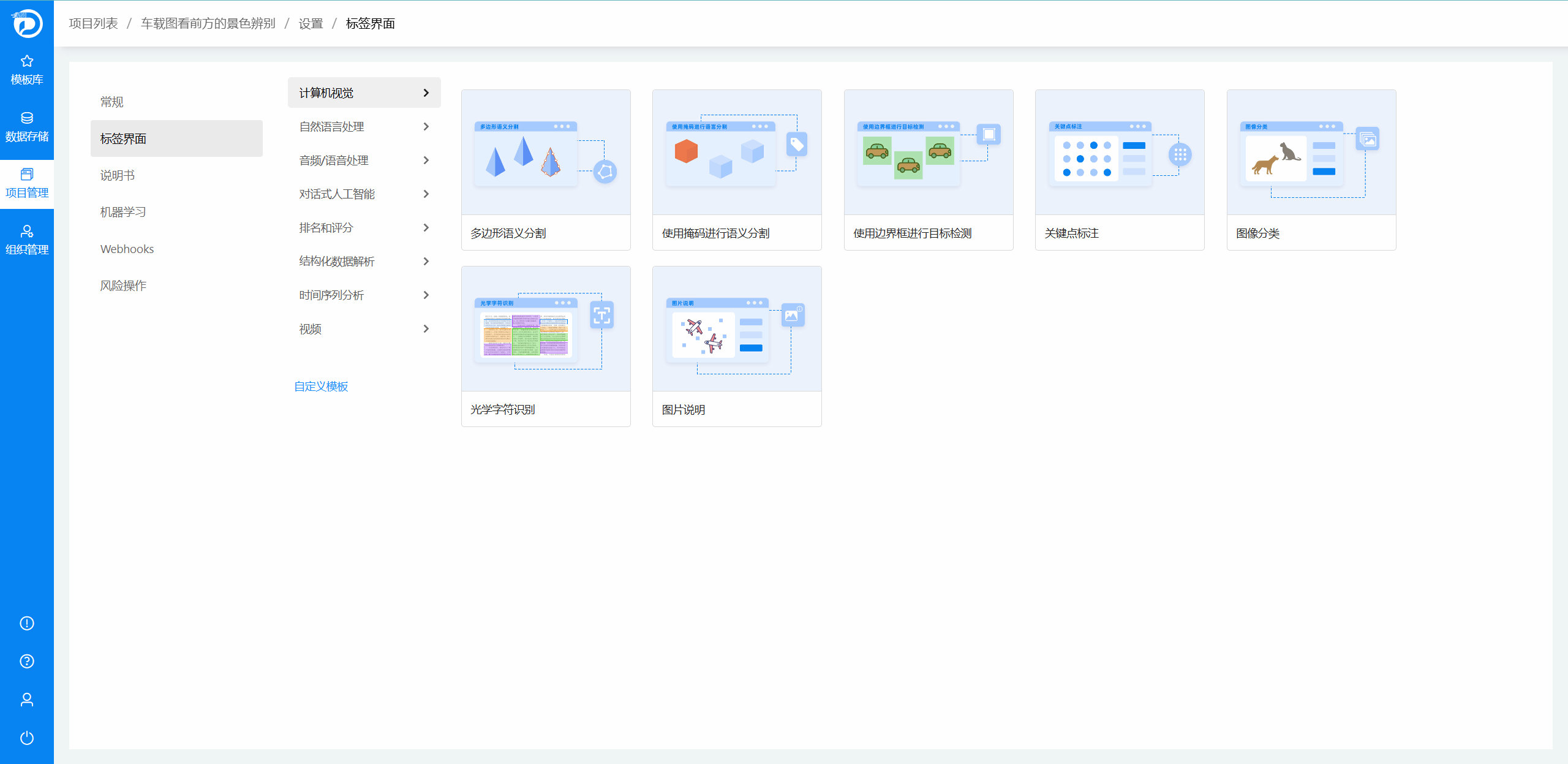Click the app logo at top left

coord(27,23)
